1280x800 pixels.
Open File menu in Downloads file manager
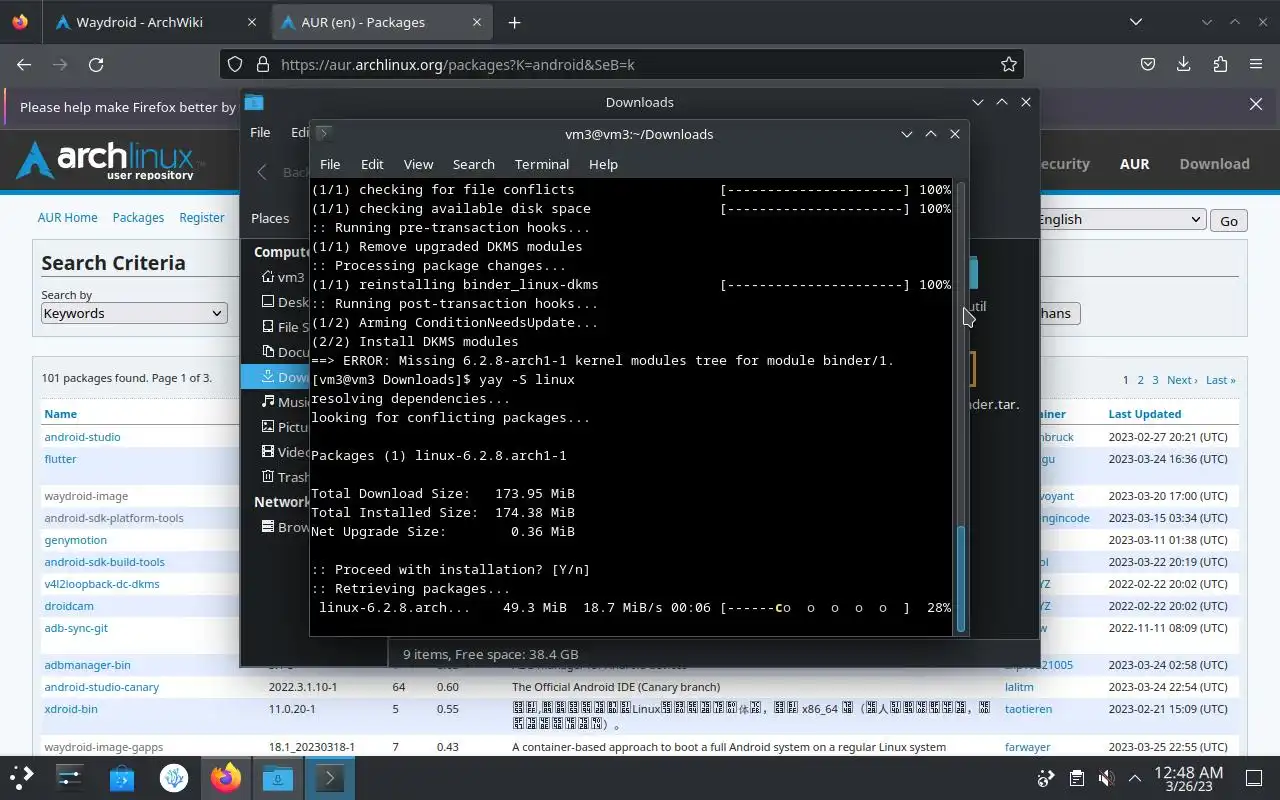pos(260,132)
